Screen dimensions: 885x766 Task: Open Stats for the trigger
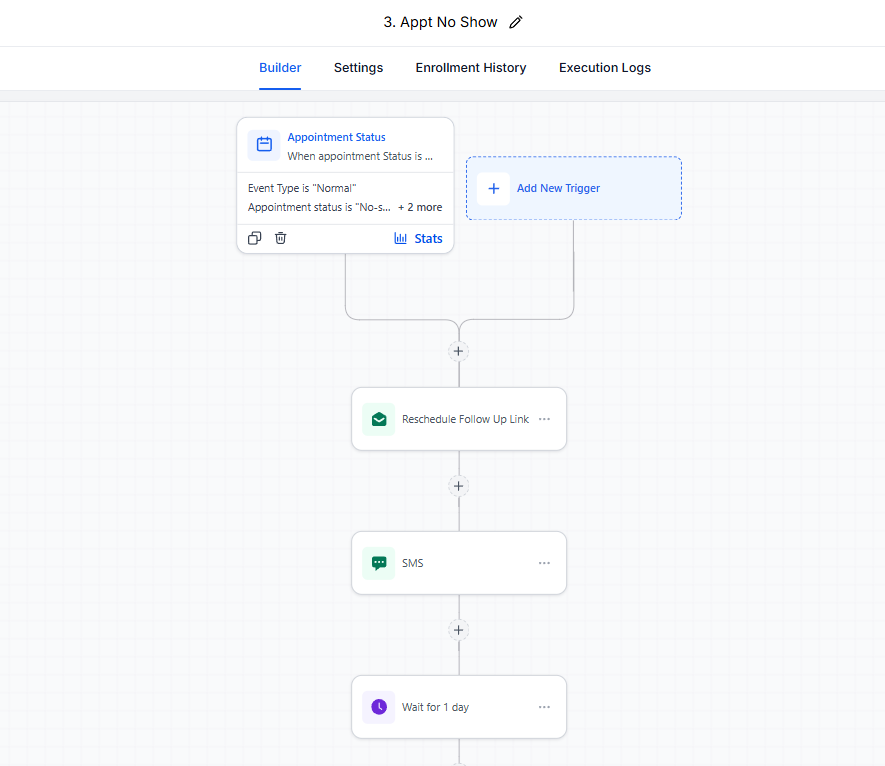(418, 238)
